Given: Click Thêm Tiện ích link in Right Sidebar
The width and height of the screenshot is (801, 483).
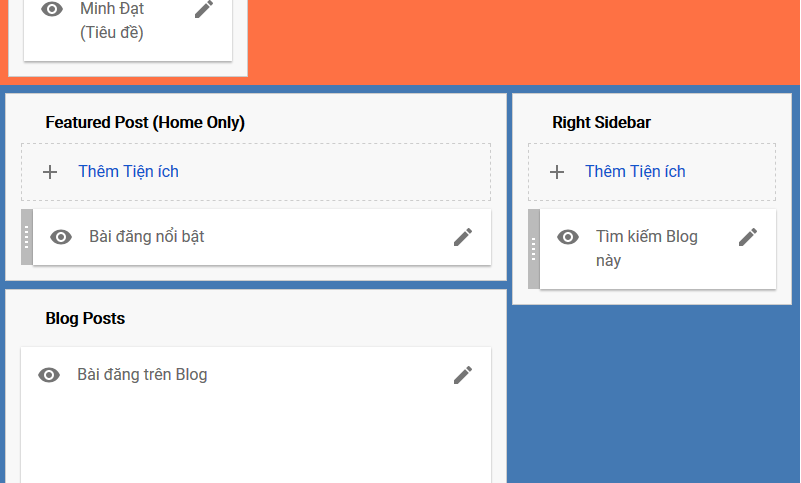Looking at the screenshot, I should (x=635, y=172).
